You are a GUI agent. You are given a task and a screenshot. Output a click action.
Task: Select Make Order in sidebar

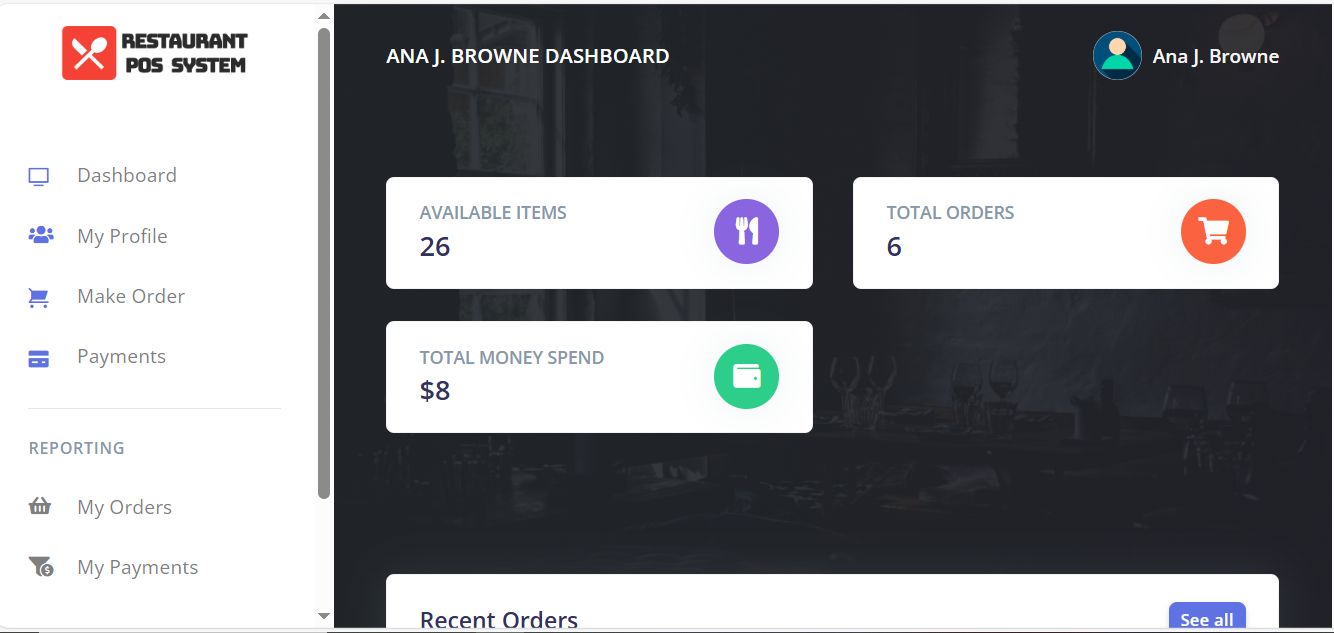(x=131, y=296)
